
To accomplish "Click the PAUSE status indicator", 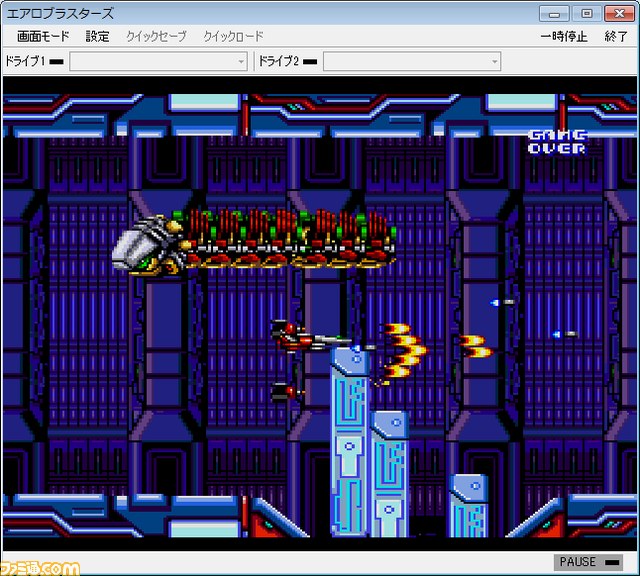I will click(588, 562).
